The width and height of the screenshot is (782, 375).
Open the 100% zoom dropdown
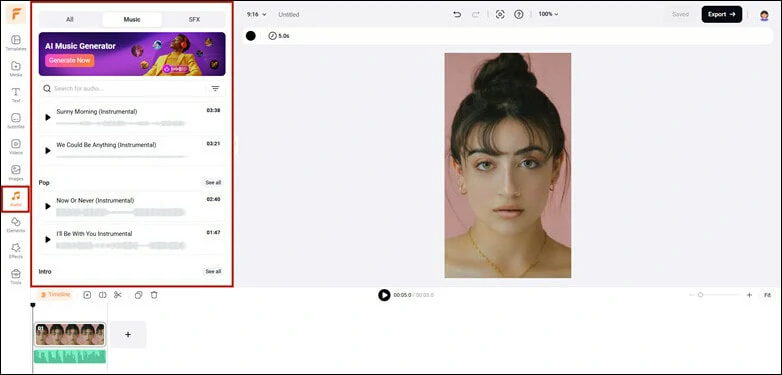(x=548, y=14)
